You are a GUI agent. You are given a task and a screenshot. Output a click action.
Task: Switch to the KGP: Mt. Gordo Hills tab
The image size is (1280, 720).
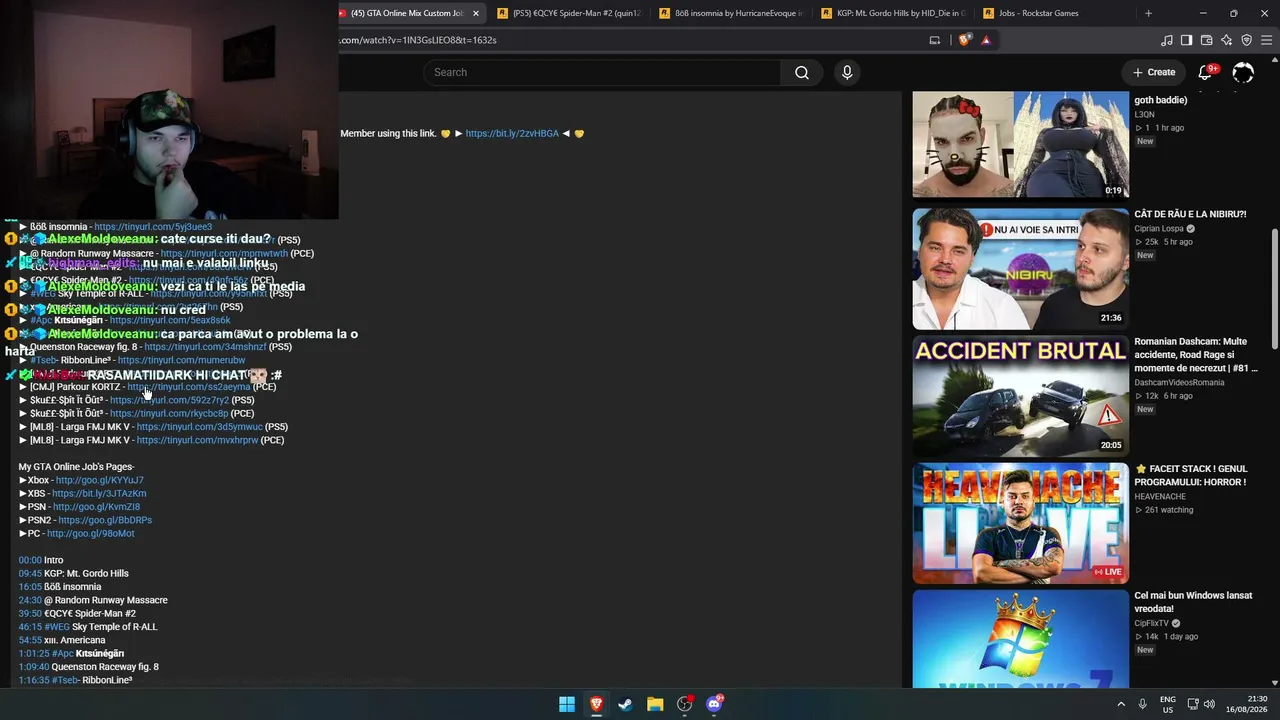coord(894,13)
